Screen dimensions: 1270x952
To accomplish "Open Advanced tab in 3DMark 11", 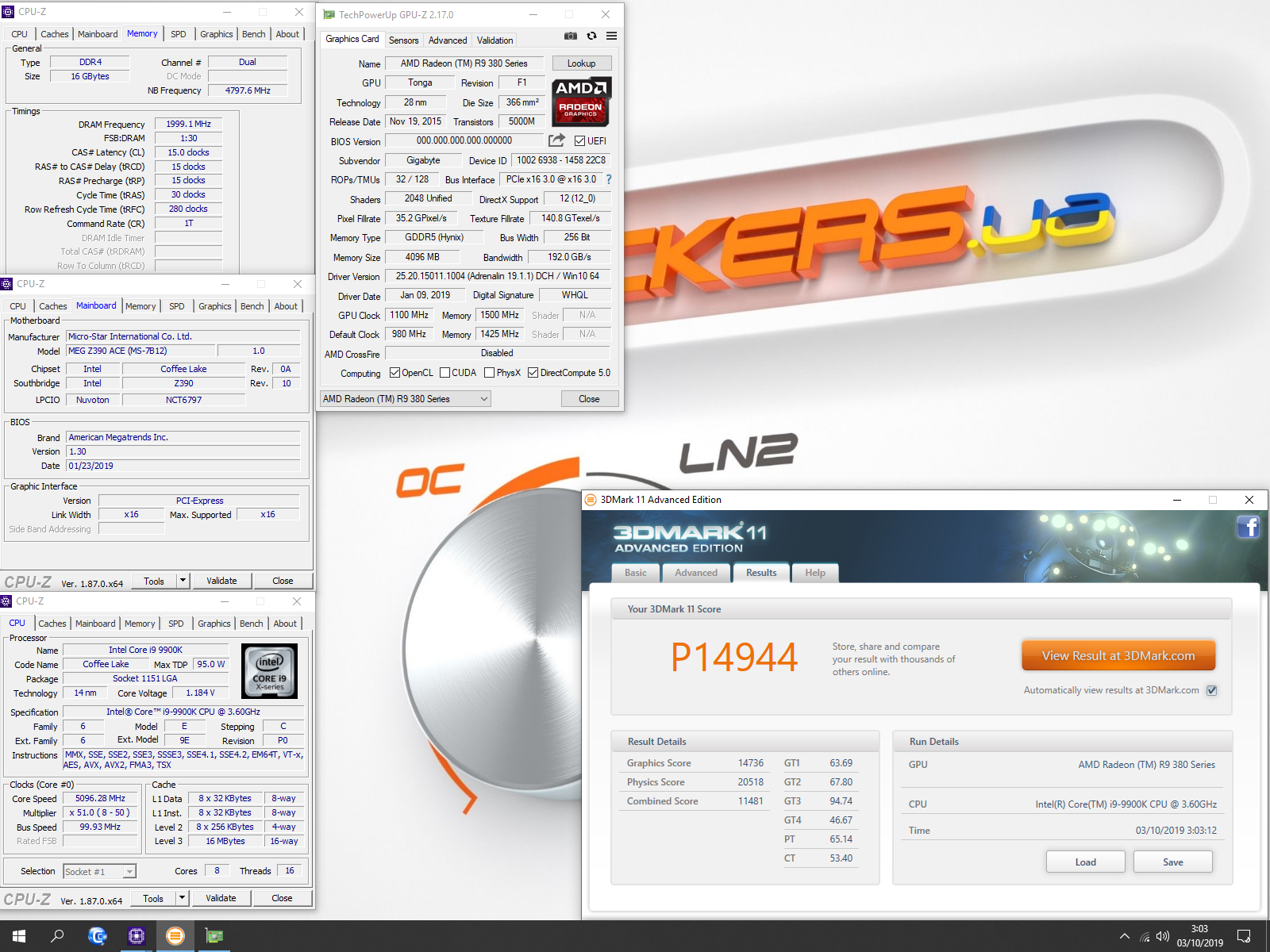I will click(x=696, y=573).
